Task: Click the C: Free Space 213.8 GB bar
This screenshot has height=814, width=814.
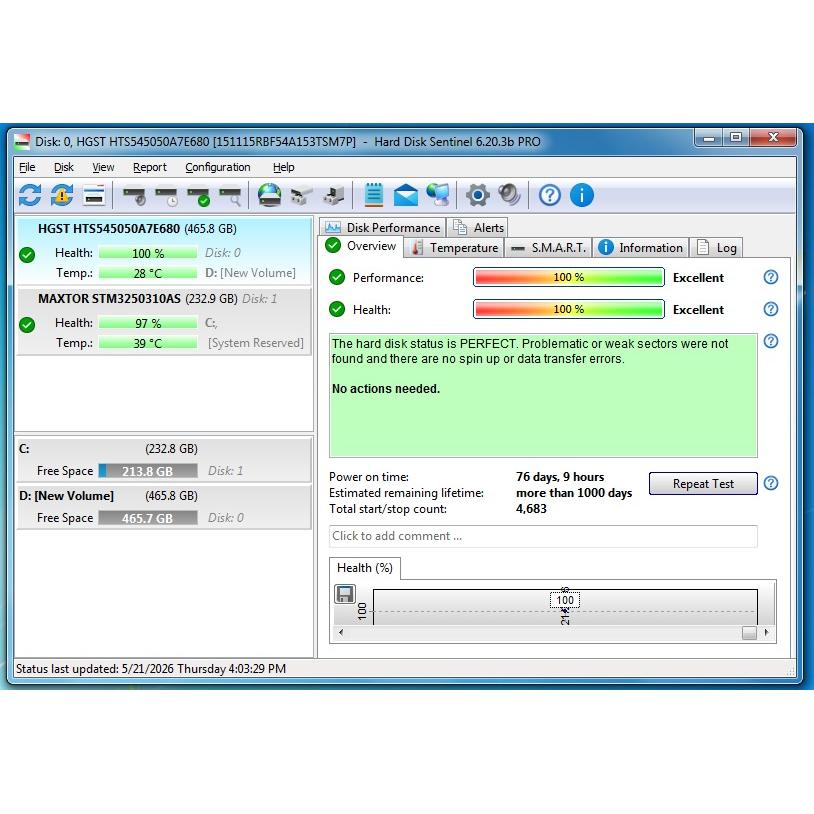Action: point(148,471)
